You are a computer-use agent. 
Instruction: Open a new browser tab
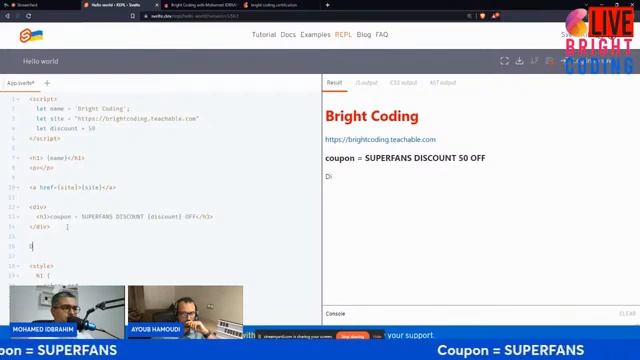click(x=327, y=5)
